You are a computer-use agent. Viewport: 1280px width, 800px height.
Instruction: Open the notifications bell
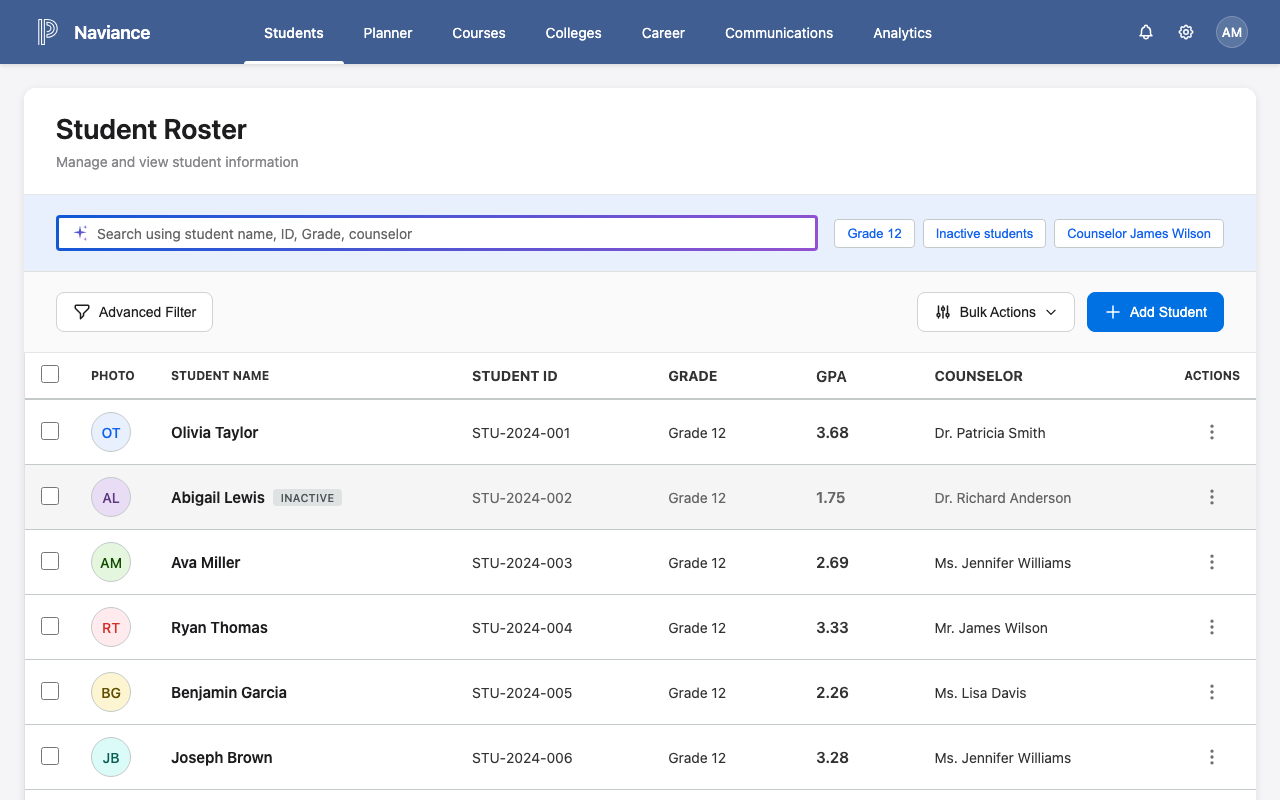(x=1146, y=32)
